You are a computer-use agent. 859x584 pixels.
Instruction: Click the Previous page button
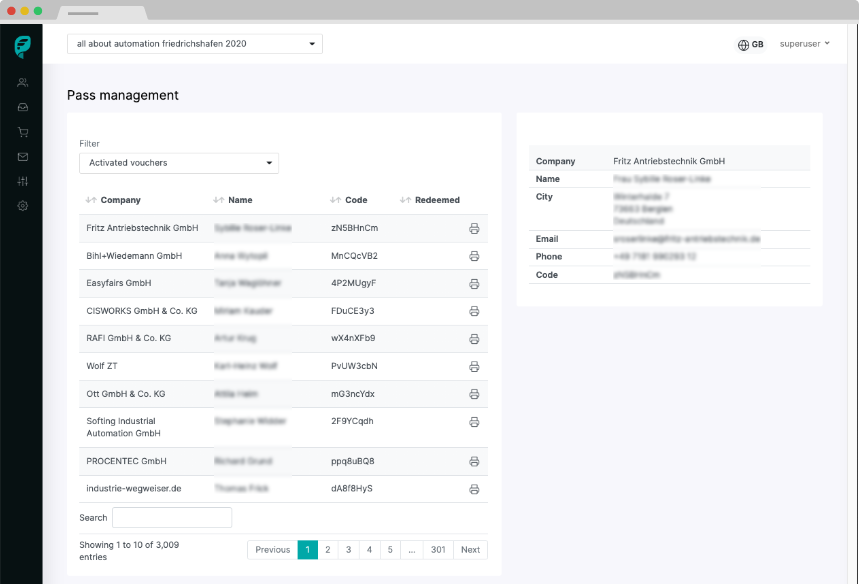click(273, 550)
